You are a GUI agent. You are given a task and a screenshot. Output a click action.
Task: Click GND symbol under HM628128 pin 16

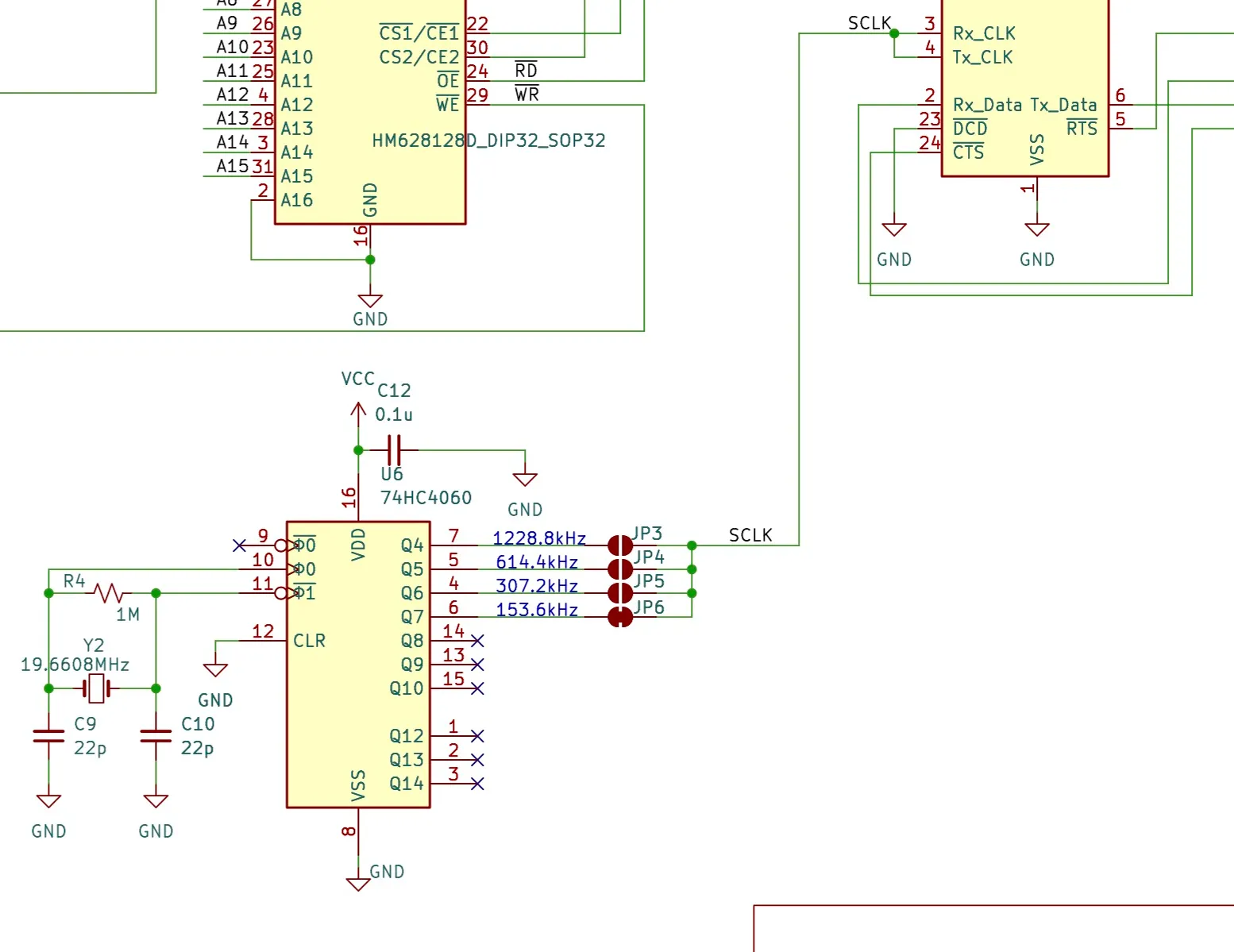(x=370, y=301)
